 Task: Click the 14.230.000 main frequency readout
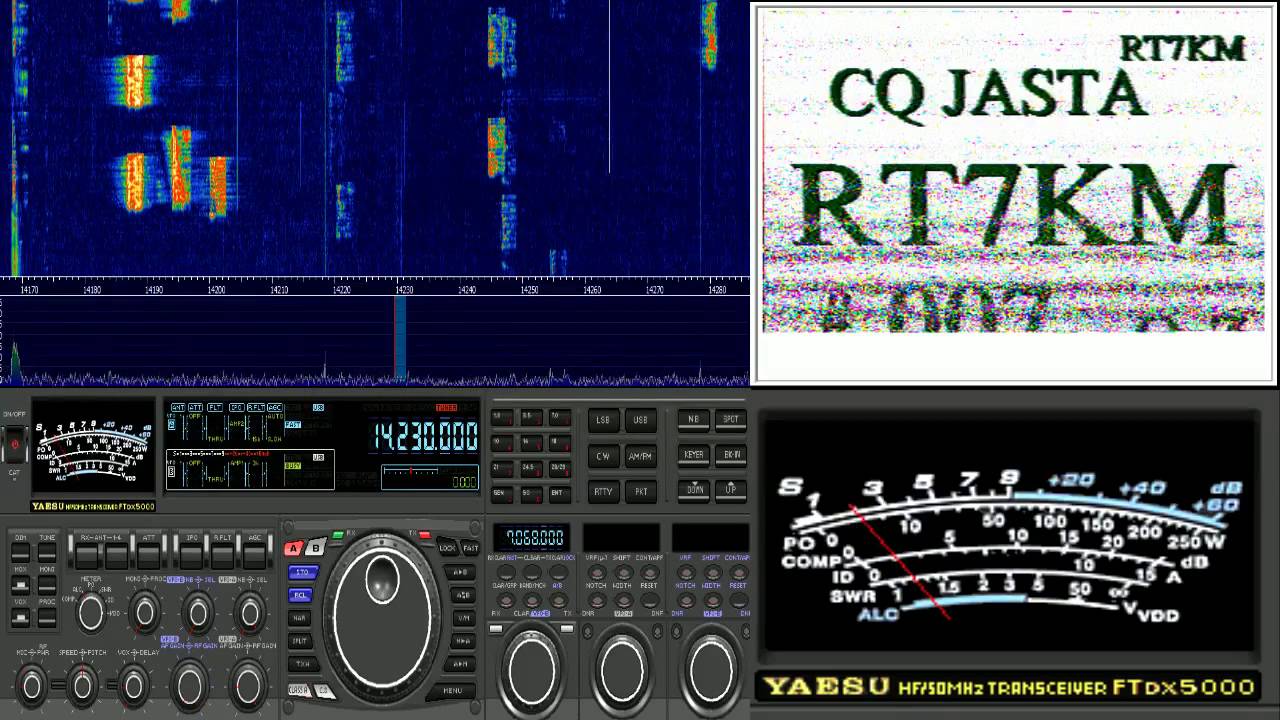pyautogui.click(x=426, y=437)
